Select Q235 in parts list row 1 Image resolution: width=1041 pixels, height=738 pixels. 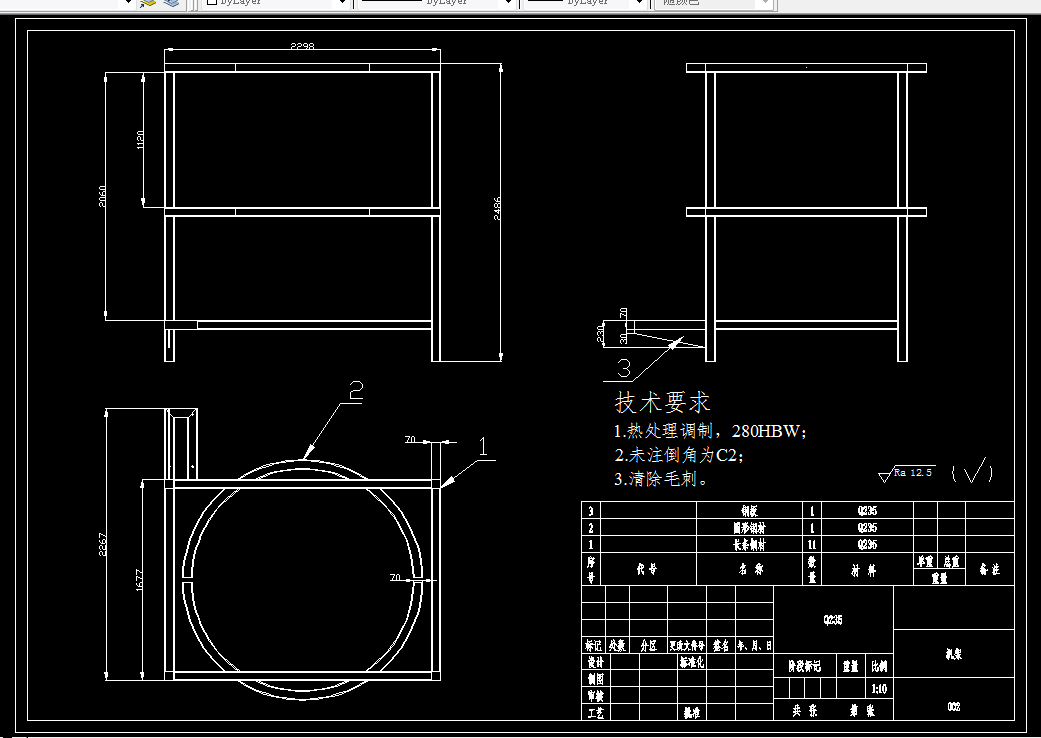tap(867, 544)
